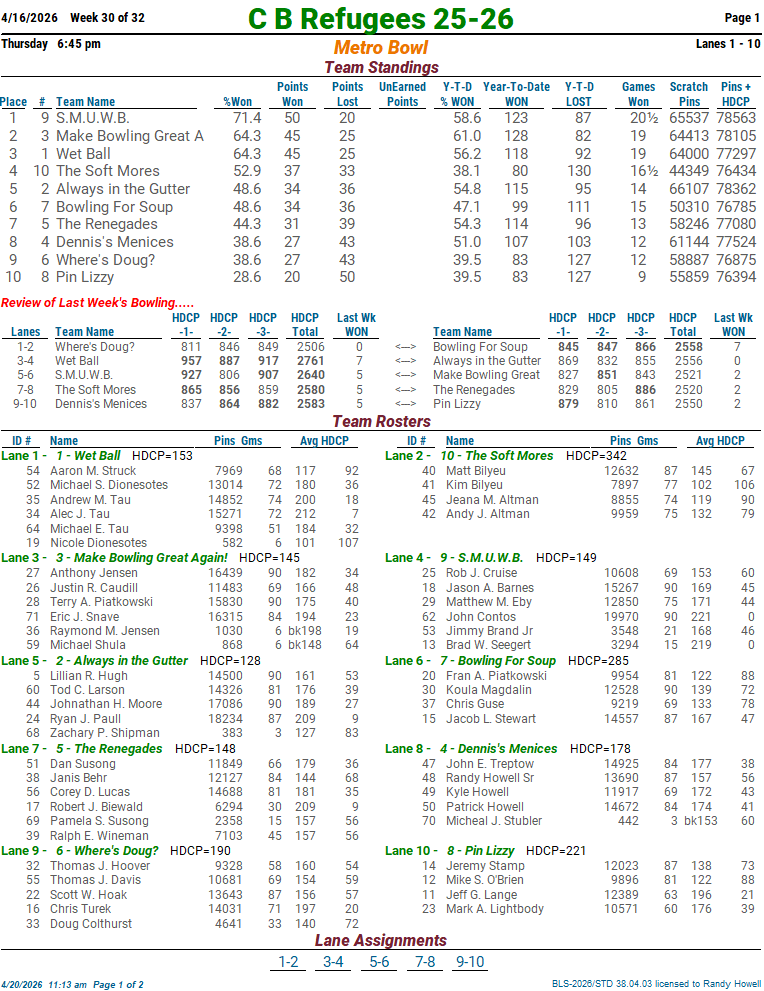
Task: Open the 9-10 lane assignment link
Action: coord(470,961)
